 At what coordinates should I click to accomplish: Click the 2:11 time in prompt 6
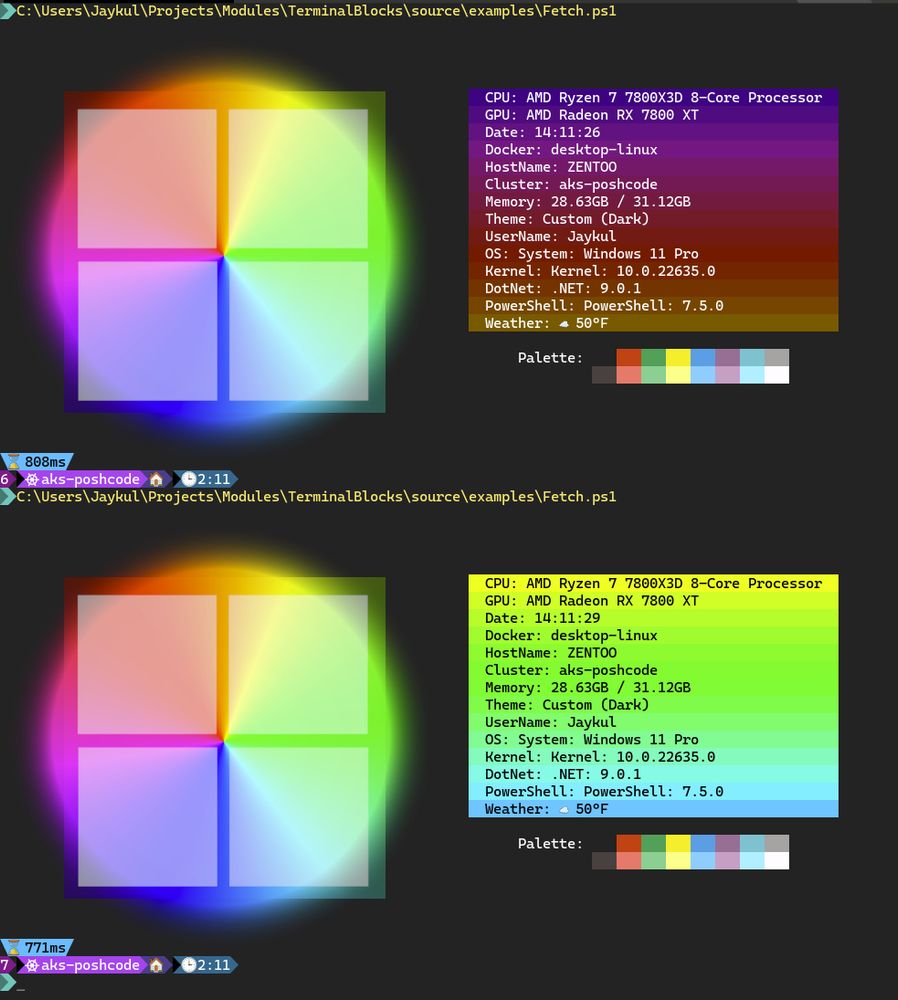coord(214,479)
